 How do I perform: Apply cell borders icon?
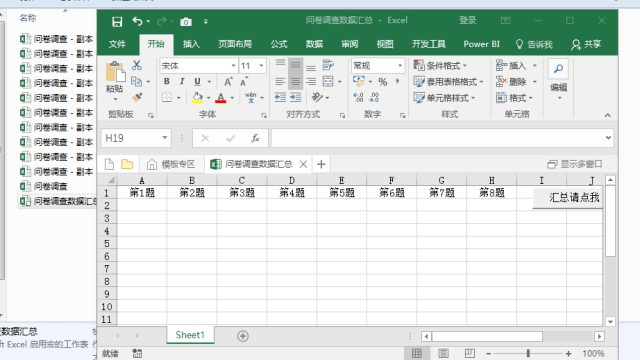pyautogui.click(x=167, y=97)
